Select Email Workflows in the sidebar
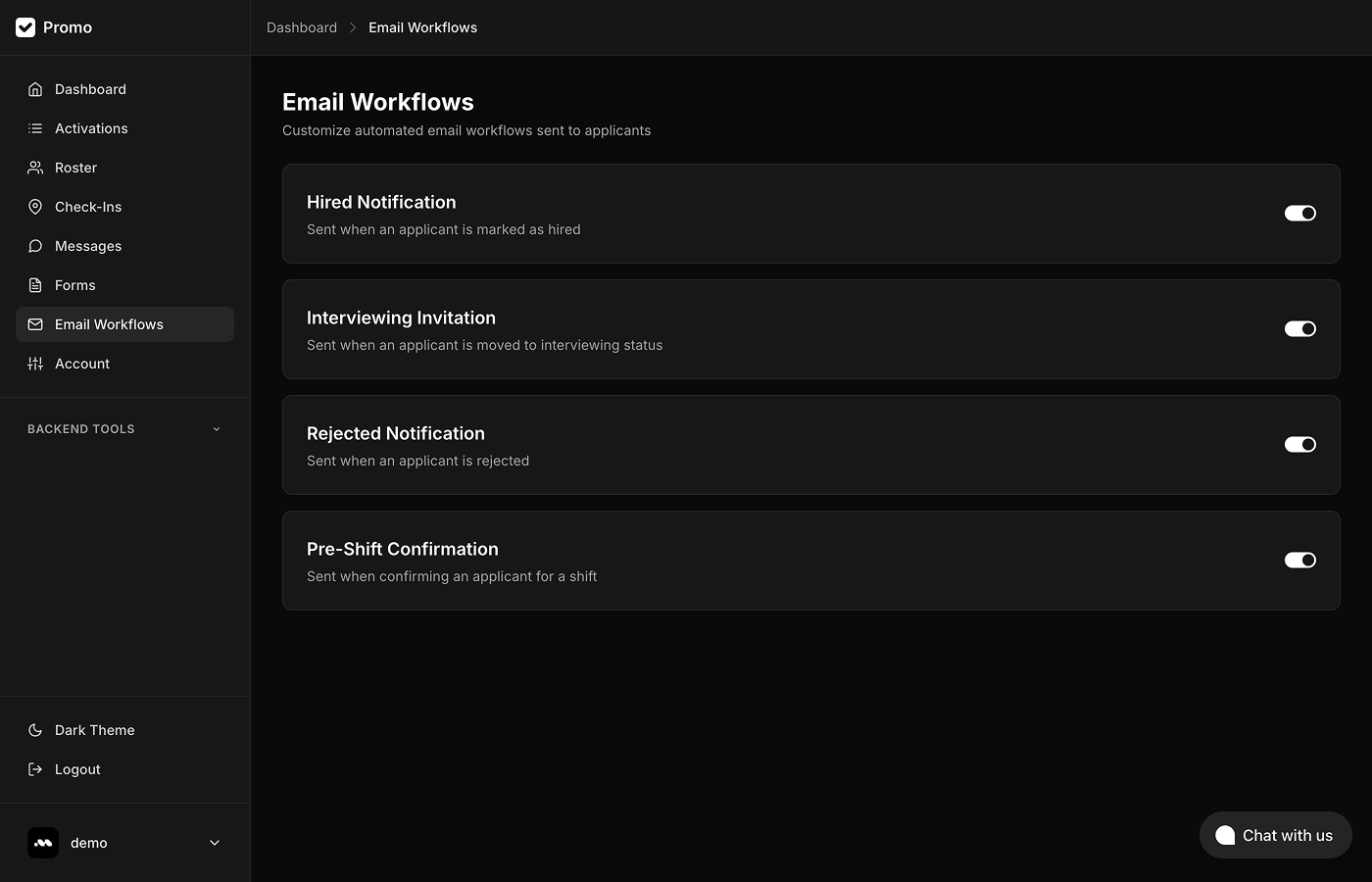The image size is (1372, 882). click(109, 324)
